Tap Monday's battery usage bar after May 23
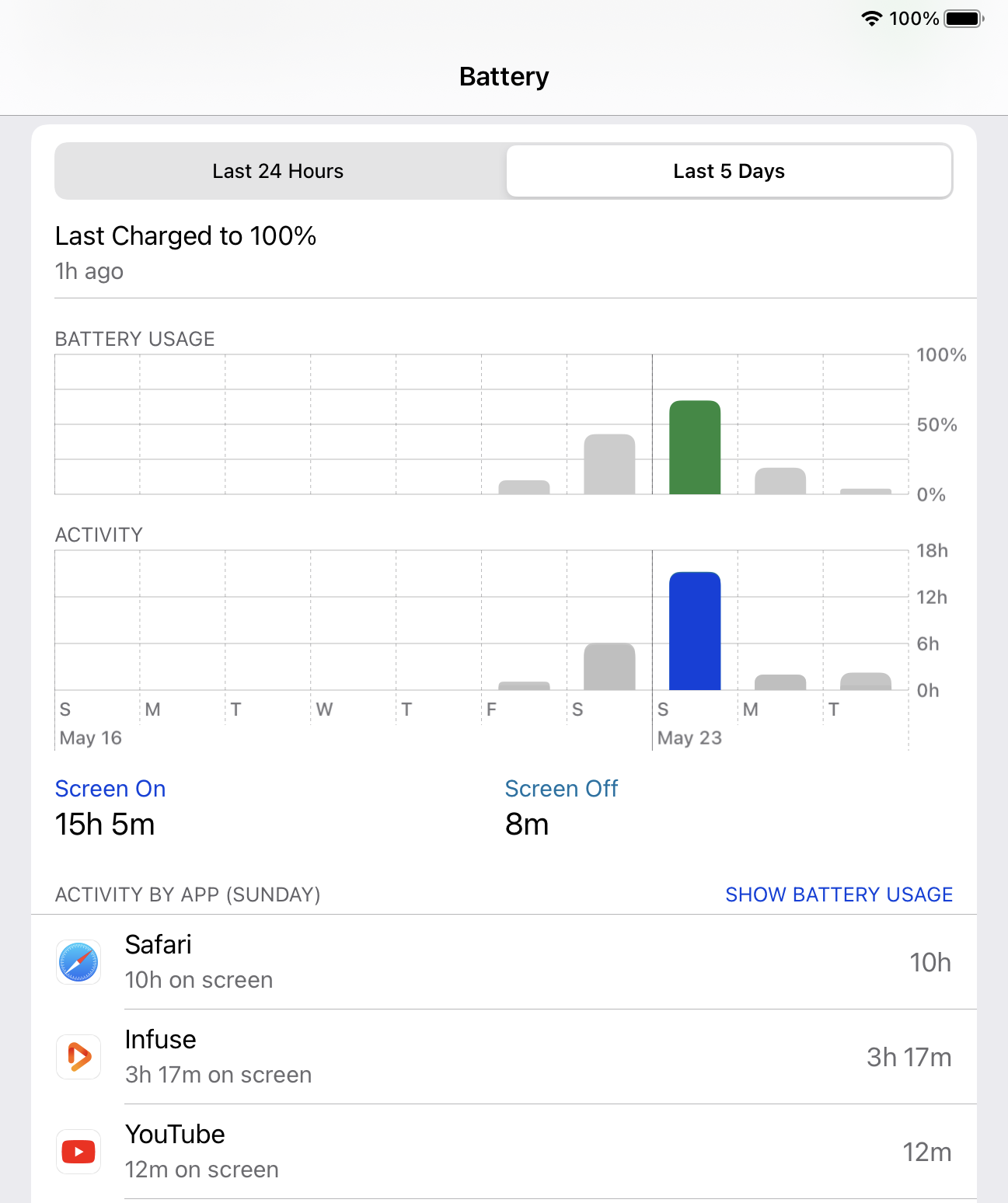Screen dimensions: 1008x1203 click(x=780, y=481)
